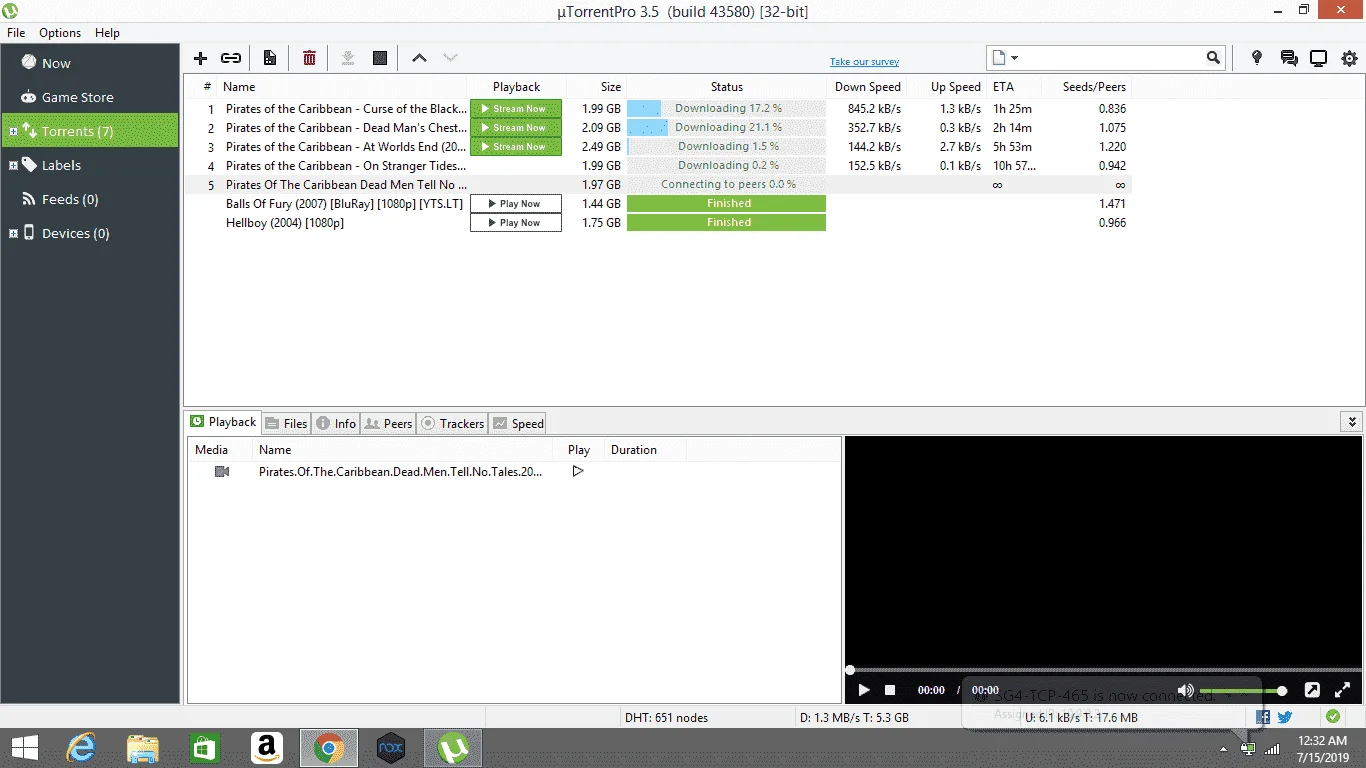Switch to the Peers tab
Screen dimensions: 1366x768
[x=388, y=423]
